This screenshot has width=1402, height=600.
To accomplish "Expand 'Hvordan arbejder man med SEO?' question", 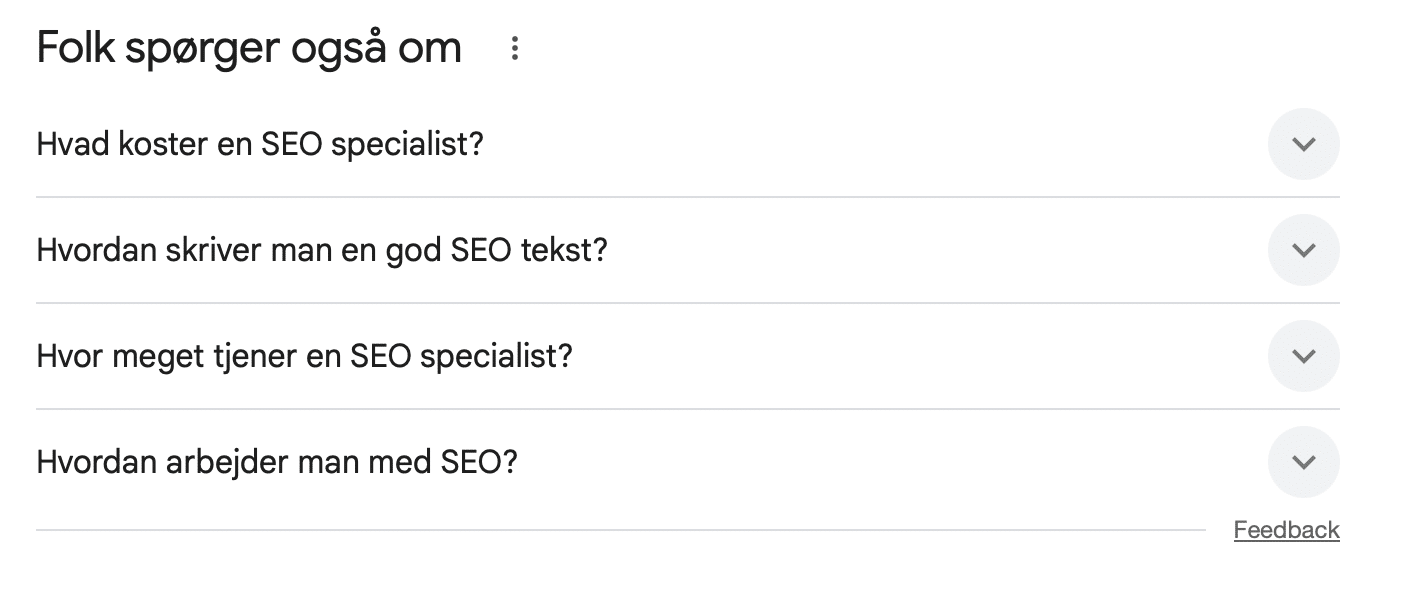I will (x=688, y=462).
